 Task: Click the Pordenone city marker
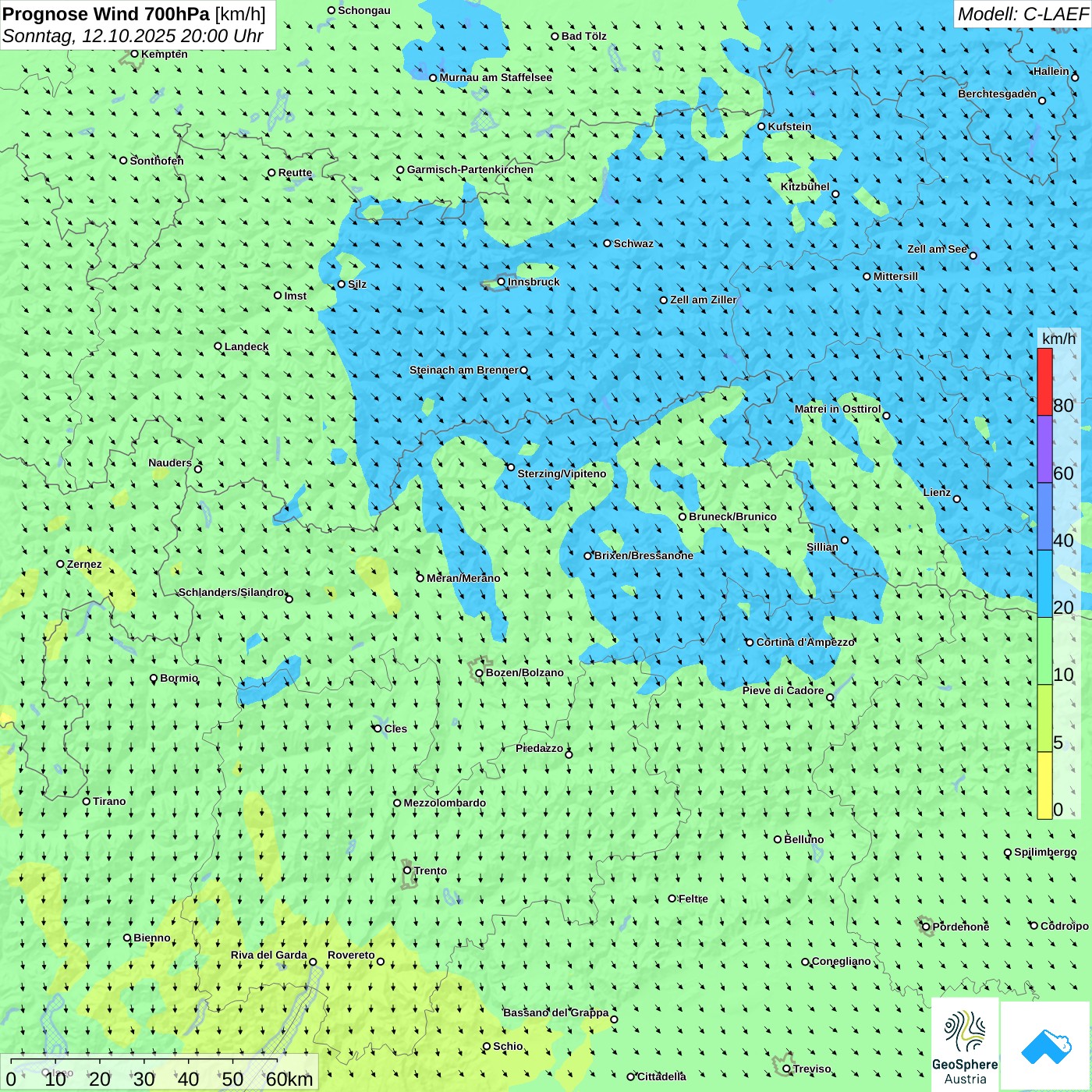[926, 927]
